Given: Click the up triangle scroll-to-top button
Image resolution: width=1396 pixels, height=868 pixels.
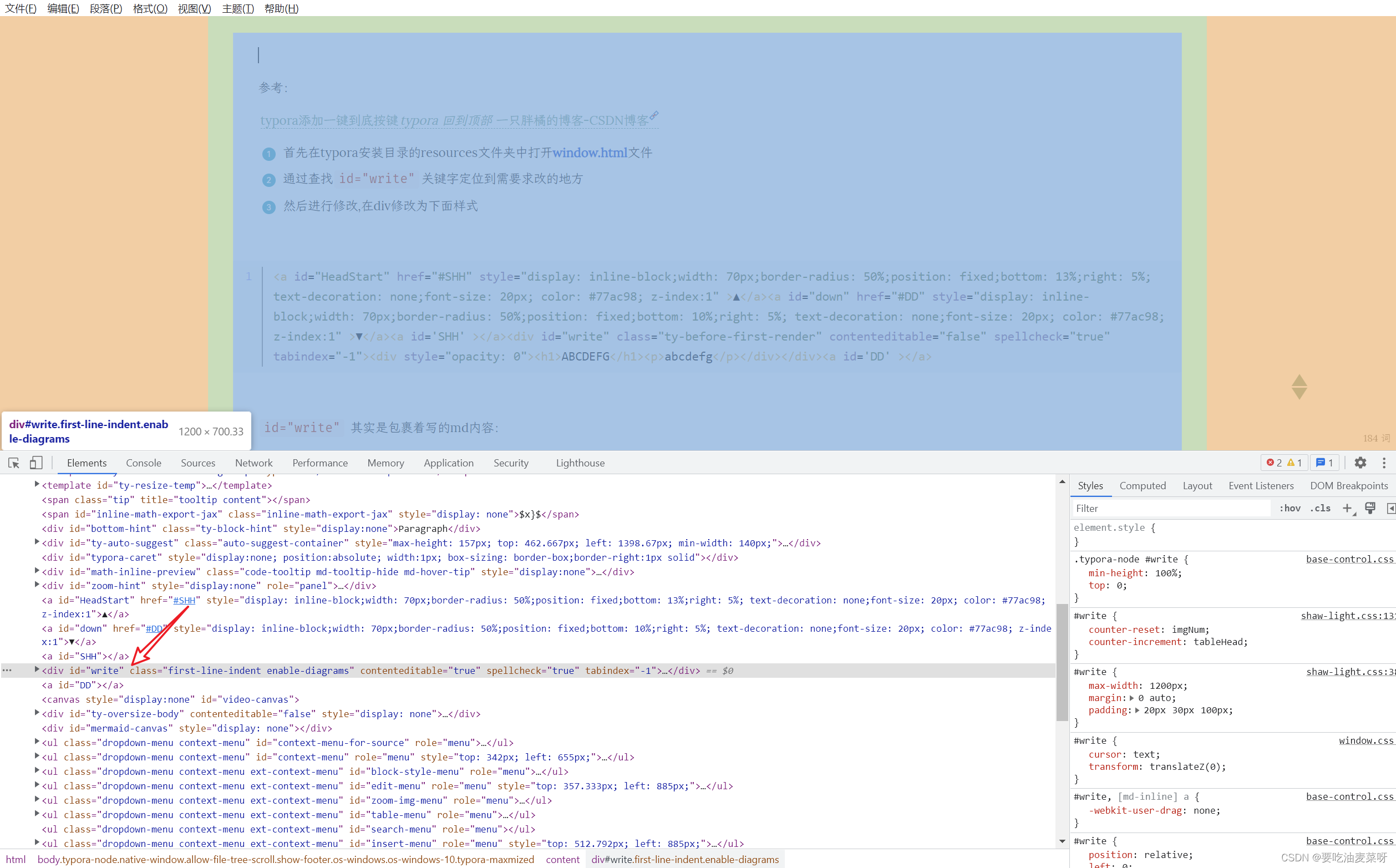Looking at the screenshot, I should point(1299,380).
